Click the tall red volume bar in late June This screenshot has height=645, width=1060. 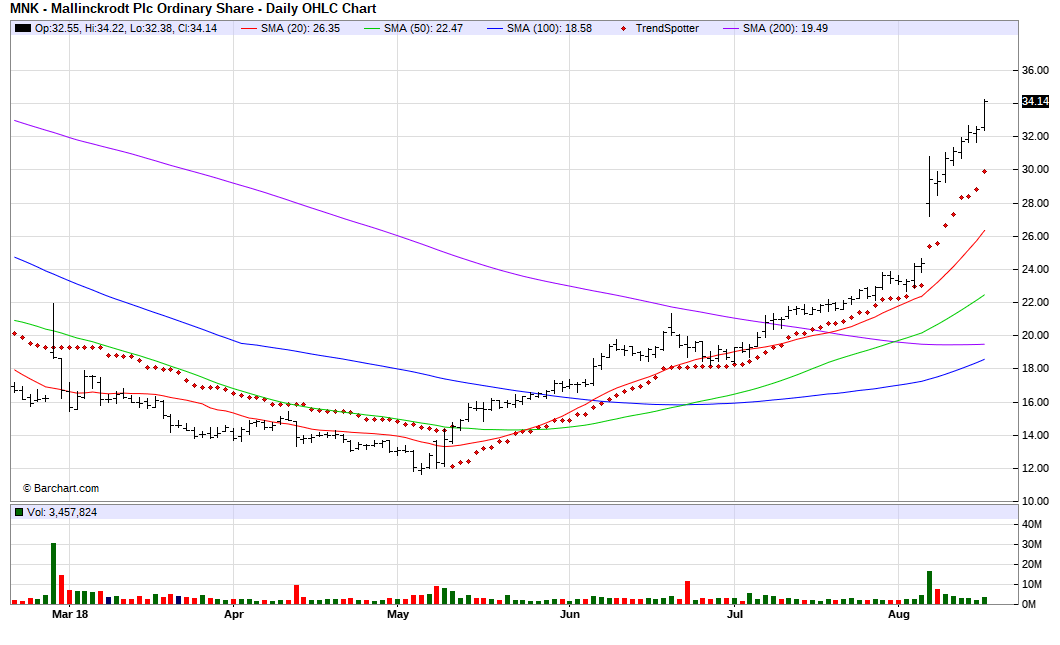[688, 592]
